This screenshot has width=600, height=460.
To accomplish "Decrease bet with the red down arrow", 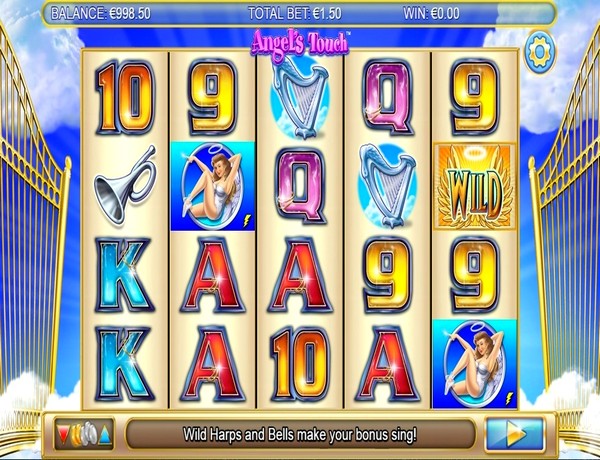I will (62, 434).
